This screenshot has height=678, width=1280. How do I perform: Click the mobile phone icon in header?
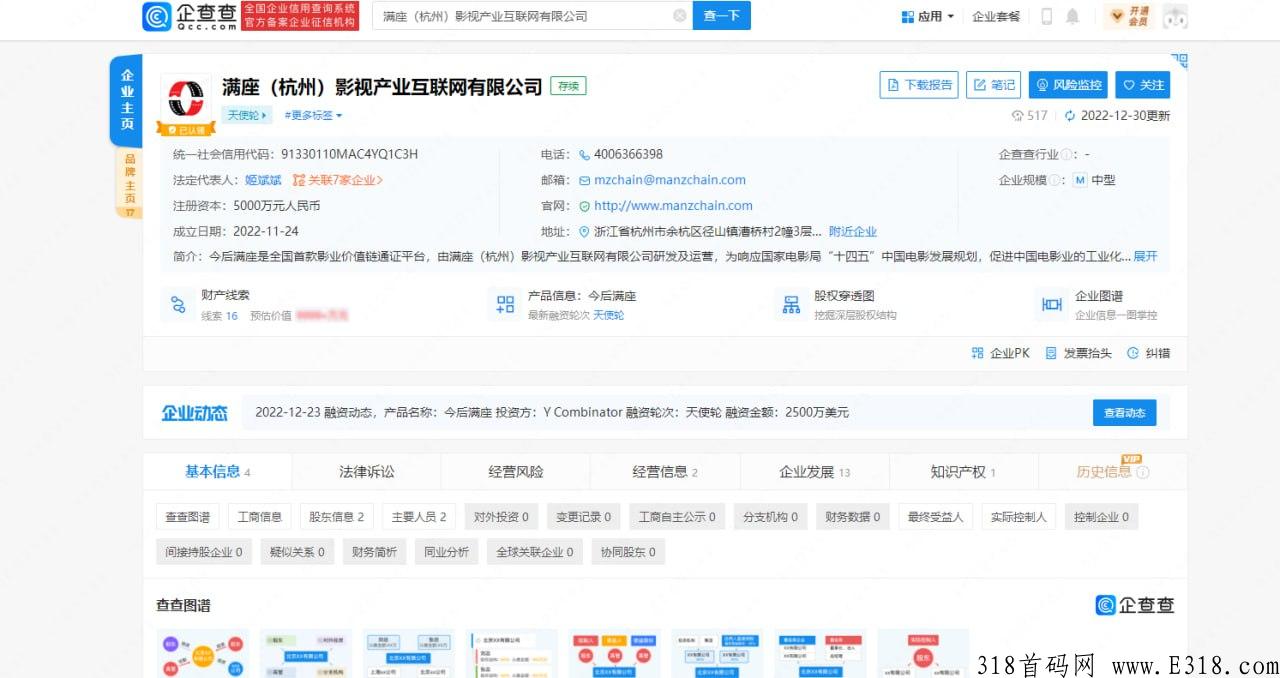(x=1047, y=17)
